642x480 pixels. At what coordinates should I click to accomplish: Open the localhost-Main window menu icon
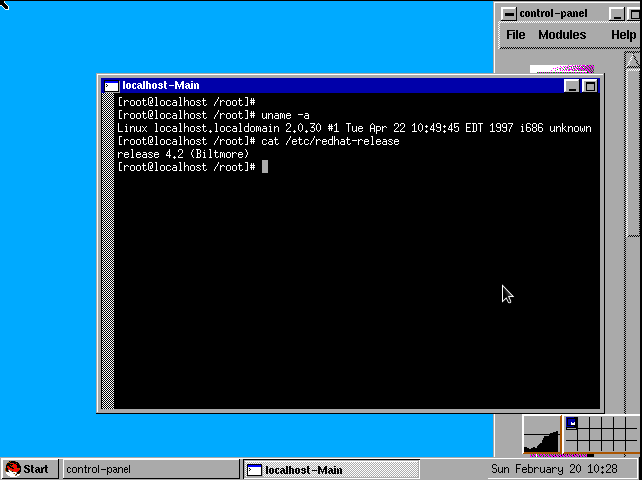pyautogui.click(x=110, y=86)
